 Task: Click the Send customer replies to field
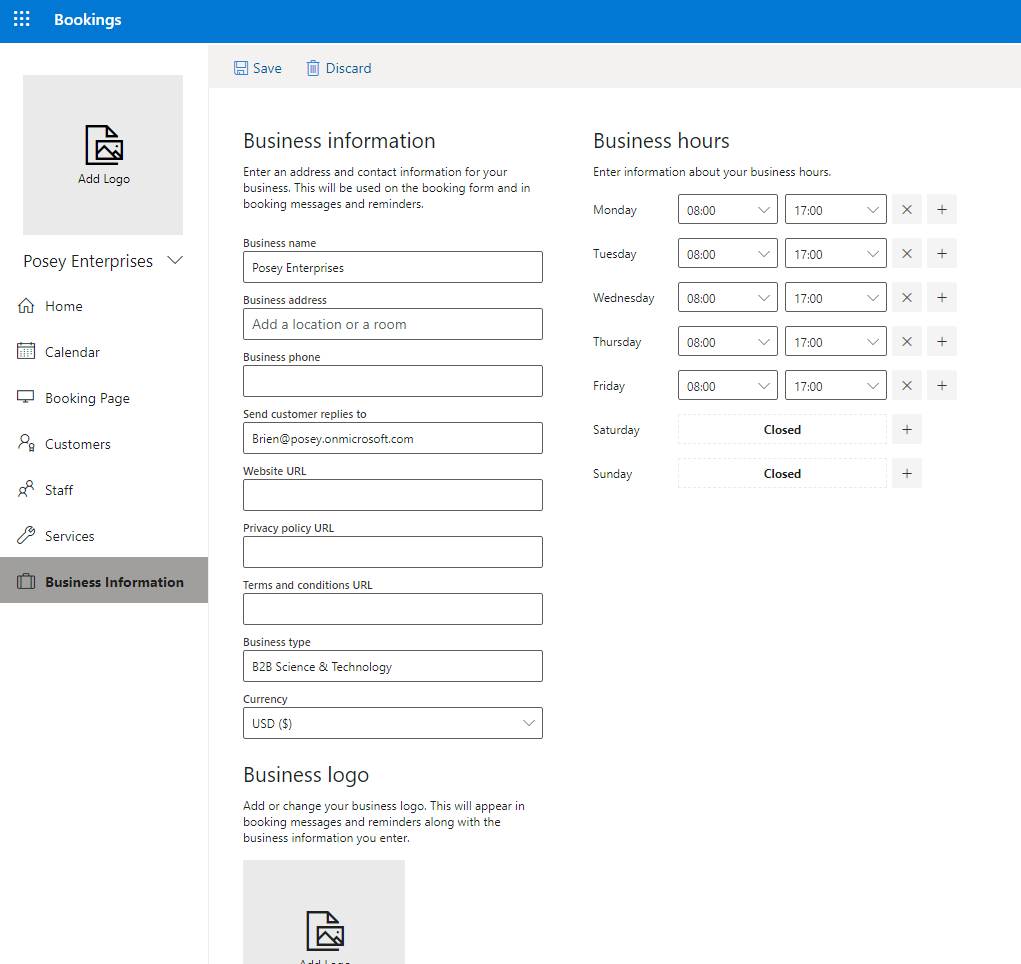pyautogui.click(x=393, y=438)
